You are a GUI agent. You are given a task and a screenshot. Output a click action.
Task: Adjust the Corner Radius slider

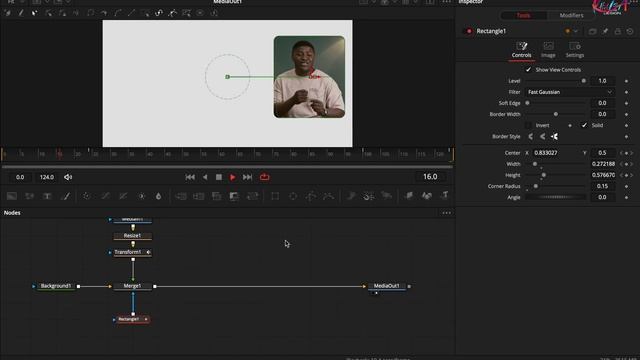tap(556, 186)
